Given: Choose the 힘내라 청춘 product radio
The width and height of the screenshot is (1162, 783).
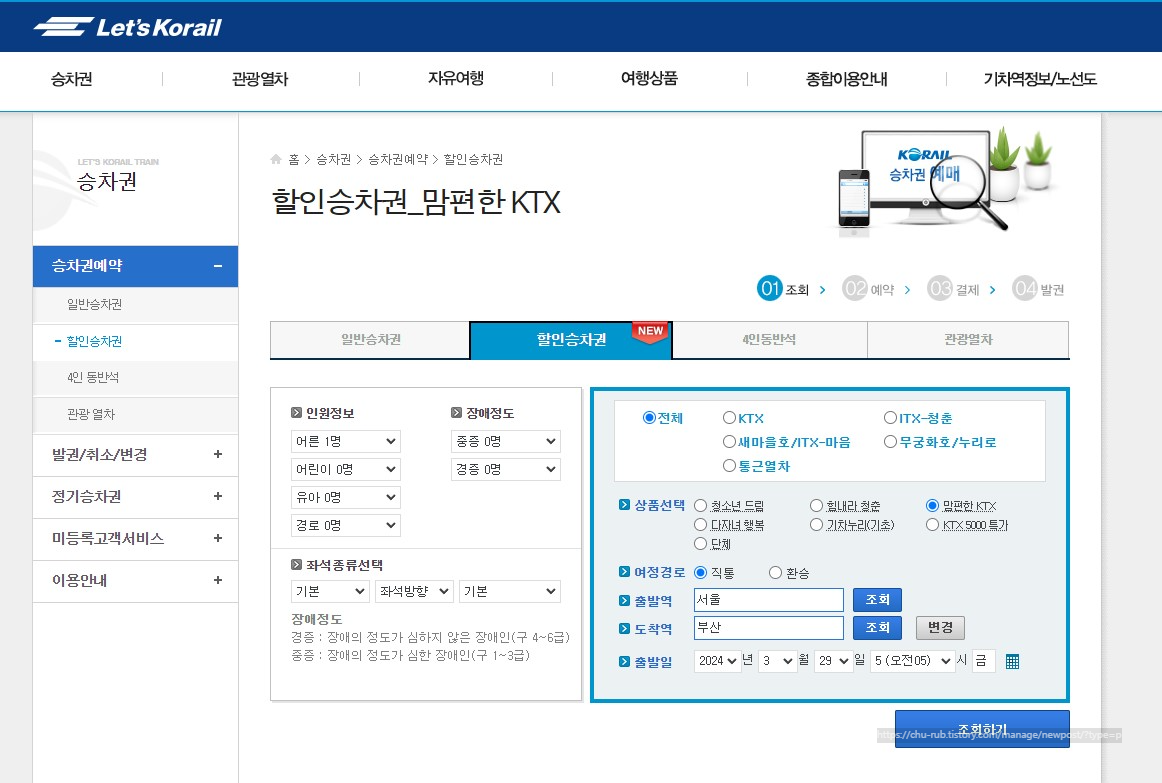Looking at the screenshot, I should tap(816, 505).
